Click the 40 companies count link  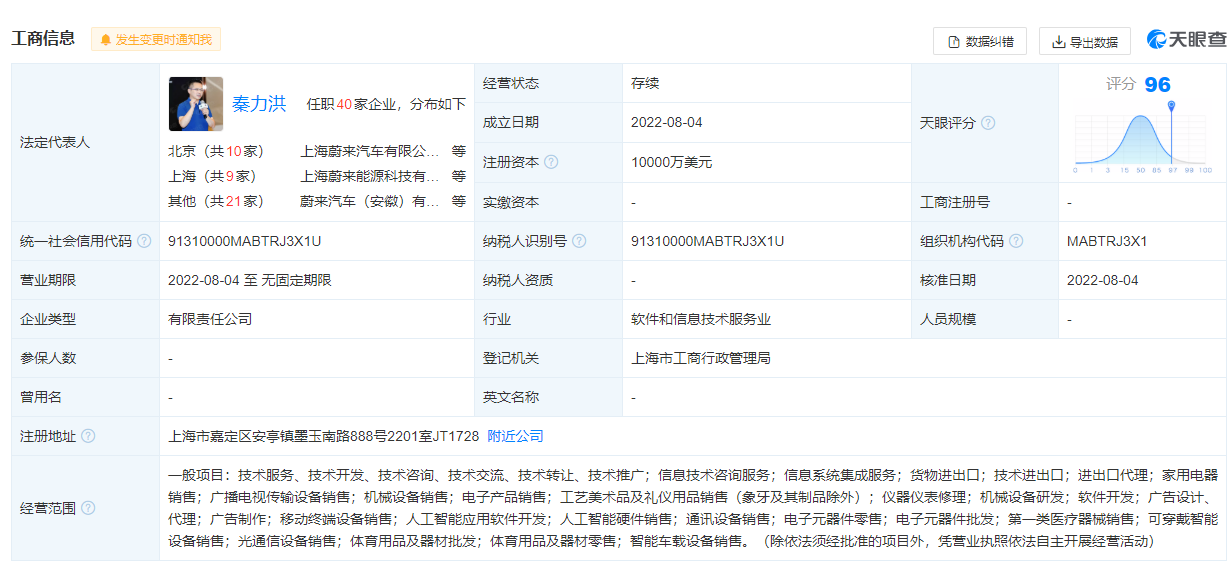click(345, 104)
